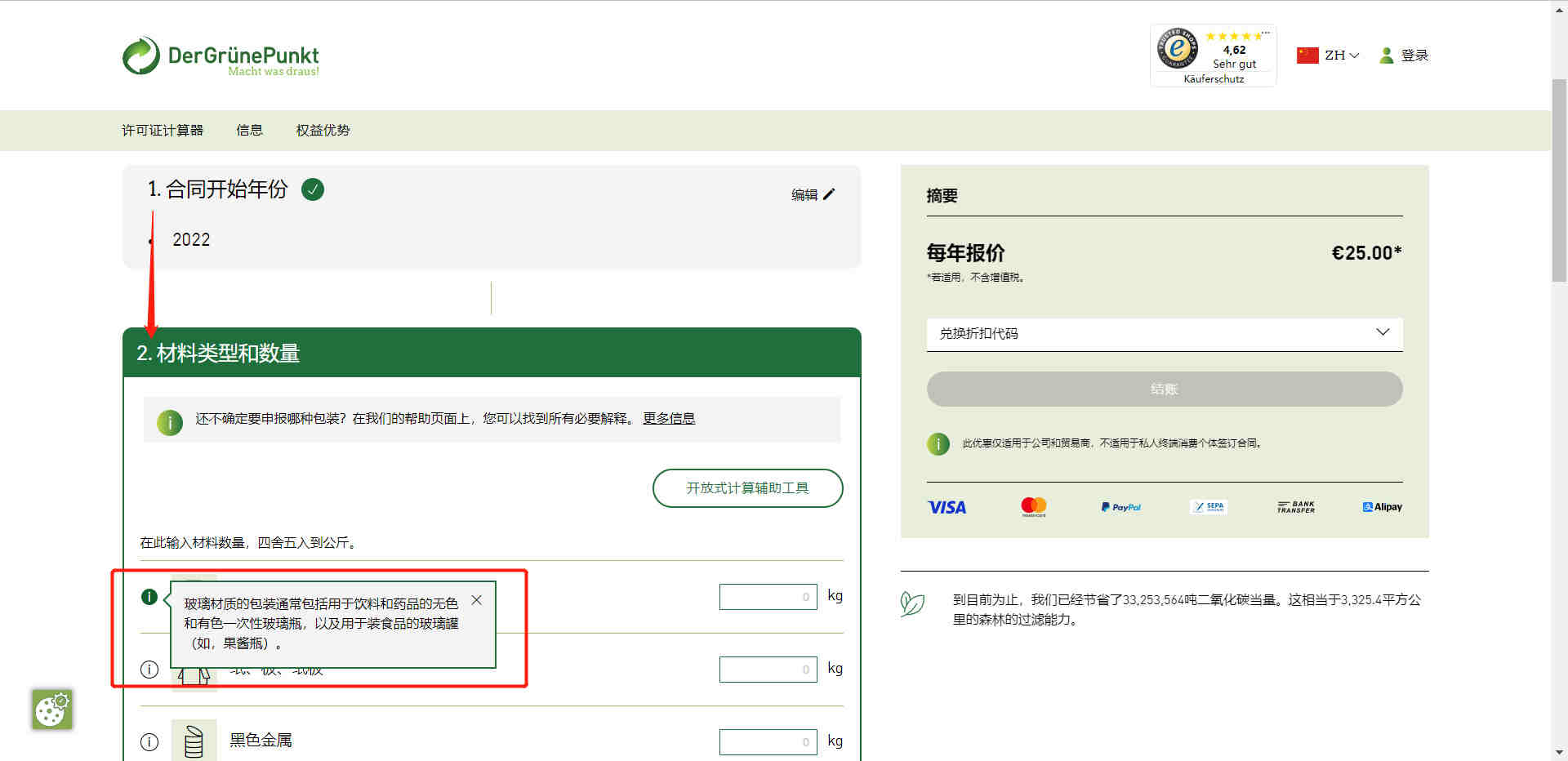Click the info icon for paper row
This screenshot has height=761, width=1568.
point(149,670)
